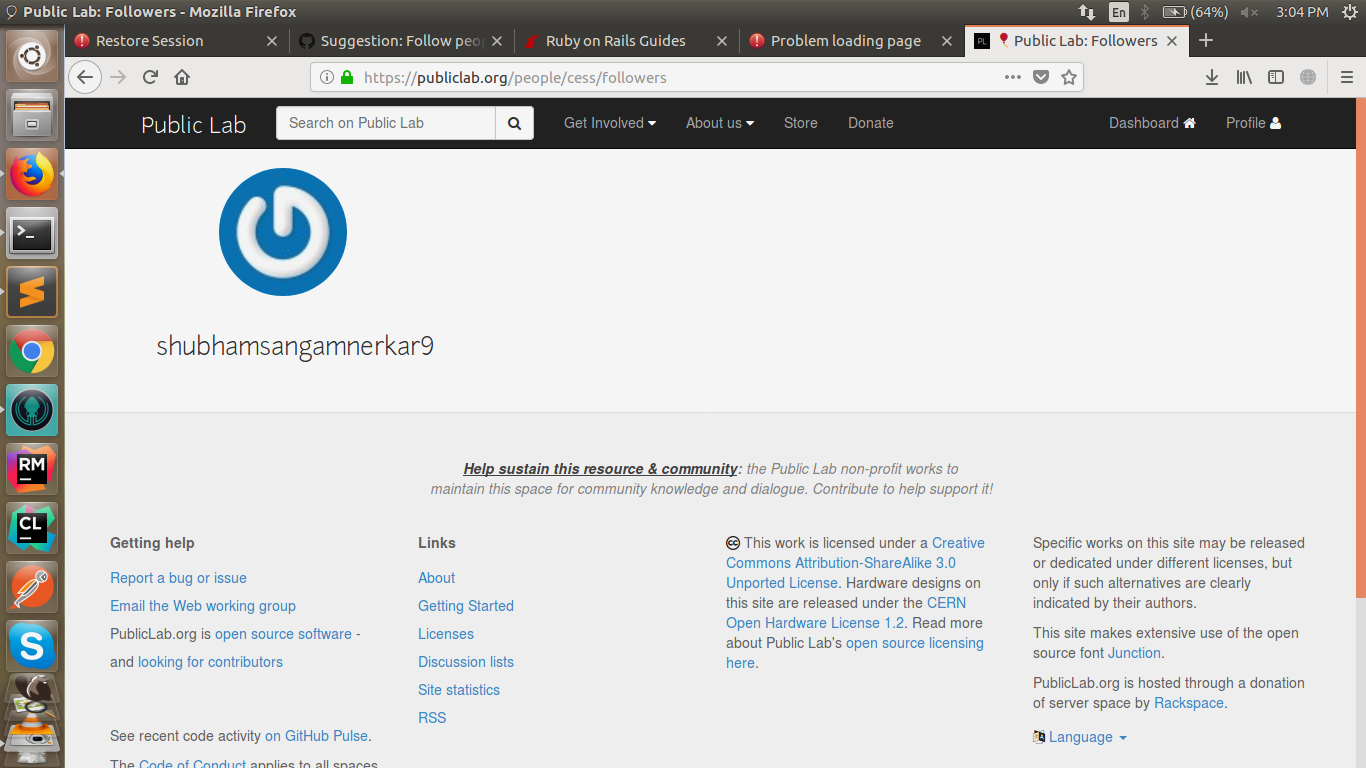Click shubhamsangamnerkar9 avatar image

click(x=283, y=232)
